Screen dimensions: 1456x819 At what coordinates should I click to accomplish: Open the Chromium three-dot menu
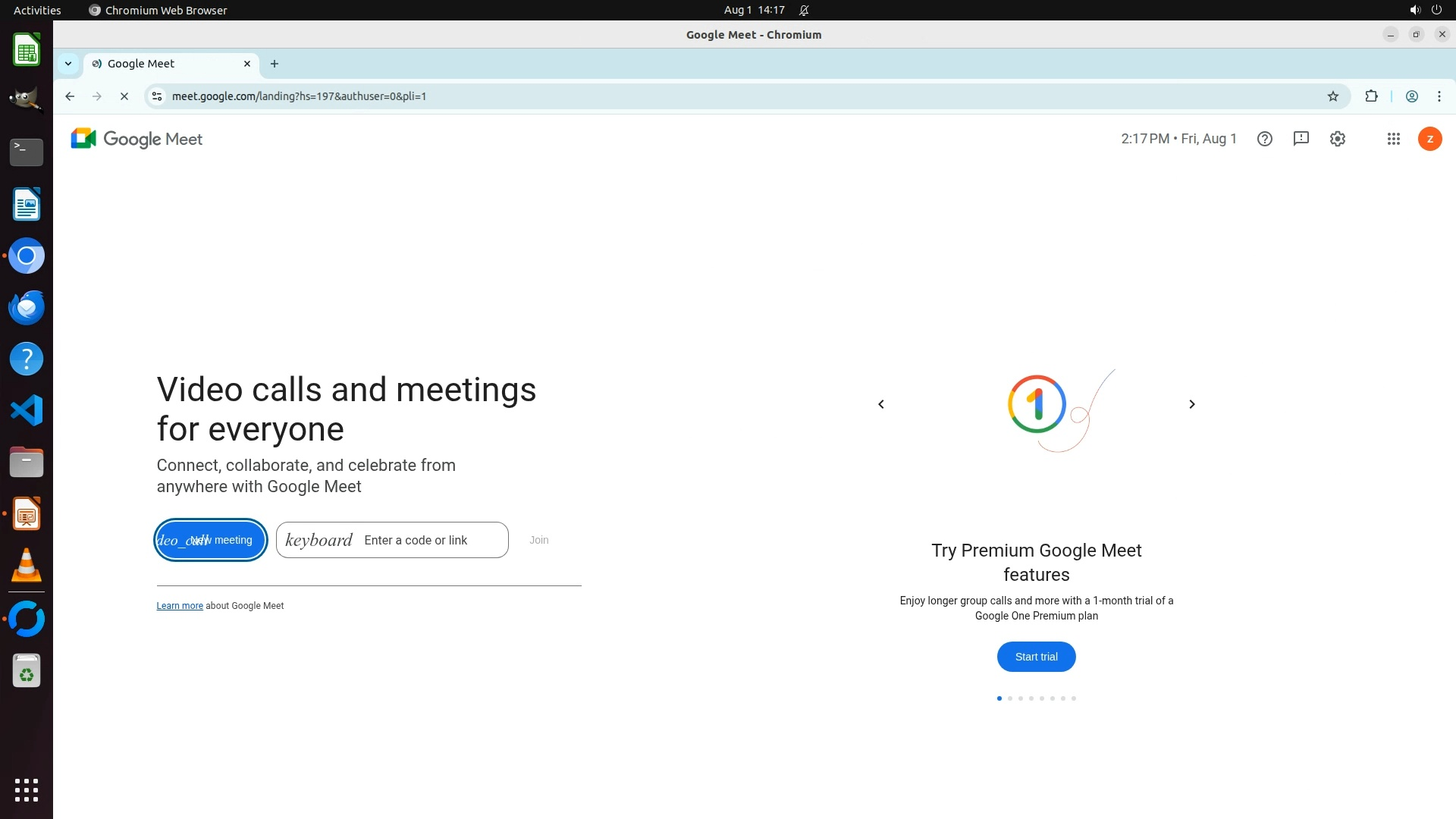[1439, 96]
